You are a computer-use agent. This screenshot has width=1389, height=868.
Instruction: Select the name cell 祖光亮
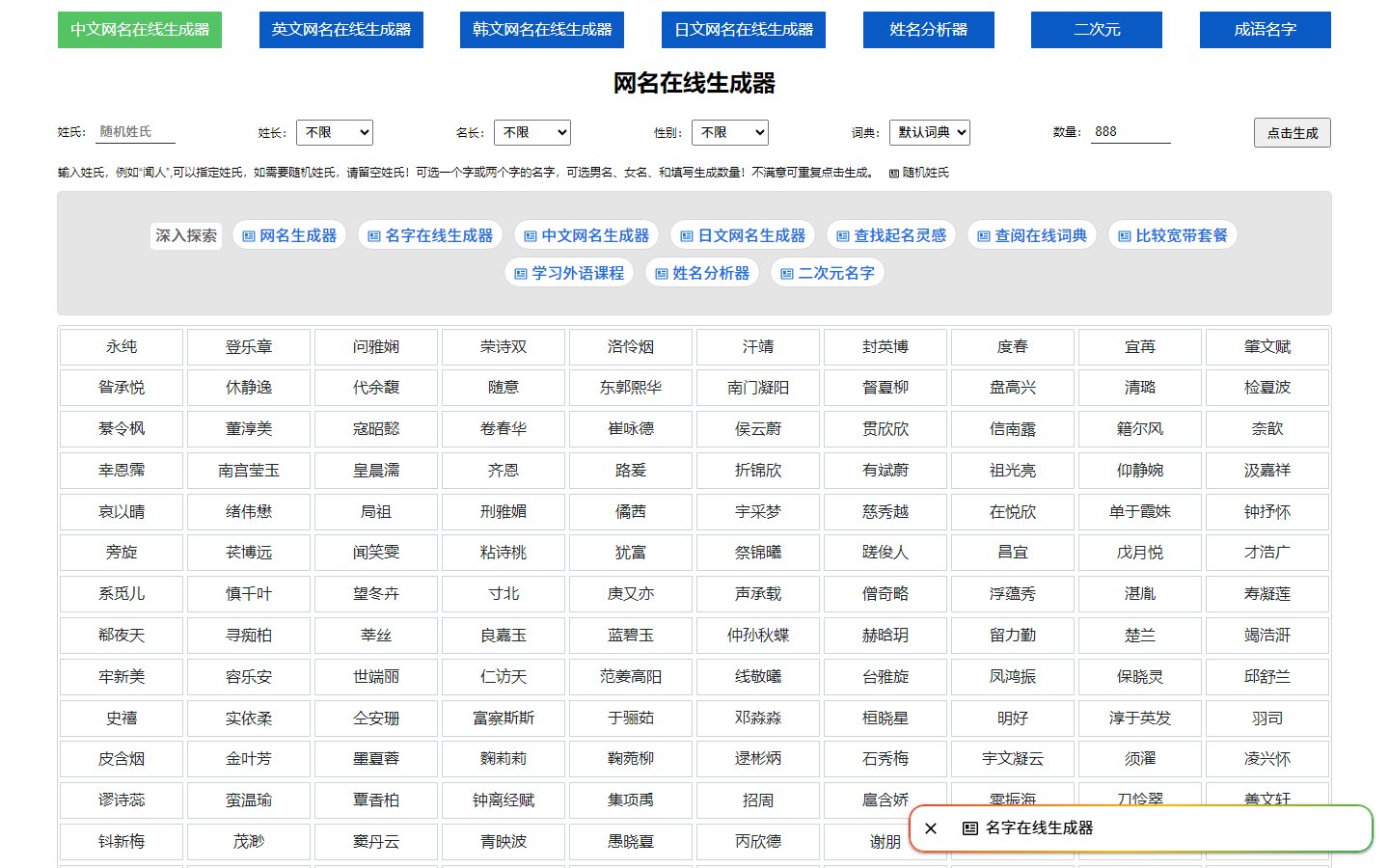pos(1013,471)
